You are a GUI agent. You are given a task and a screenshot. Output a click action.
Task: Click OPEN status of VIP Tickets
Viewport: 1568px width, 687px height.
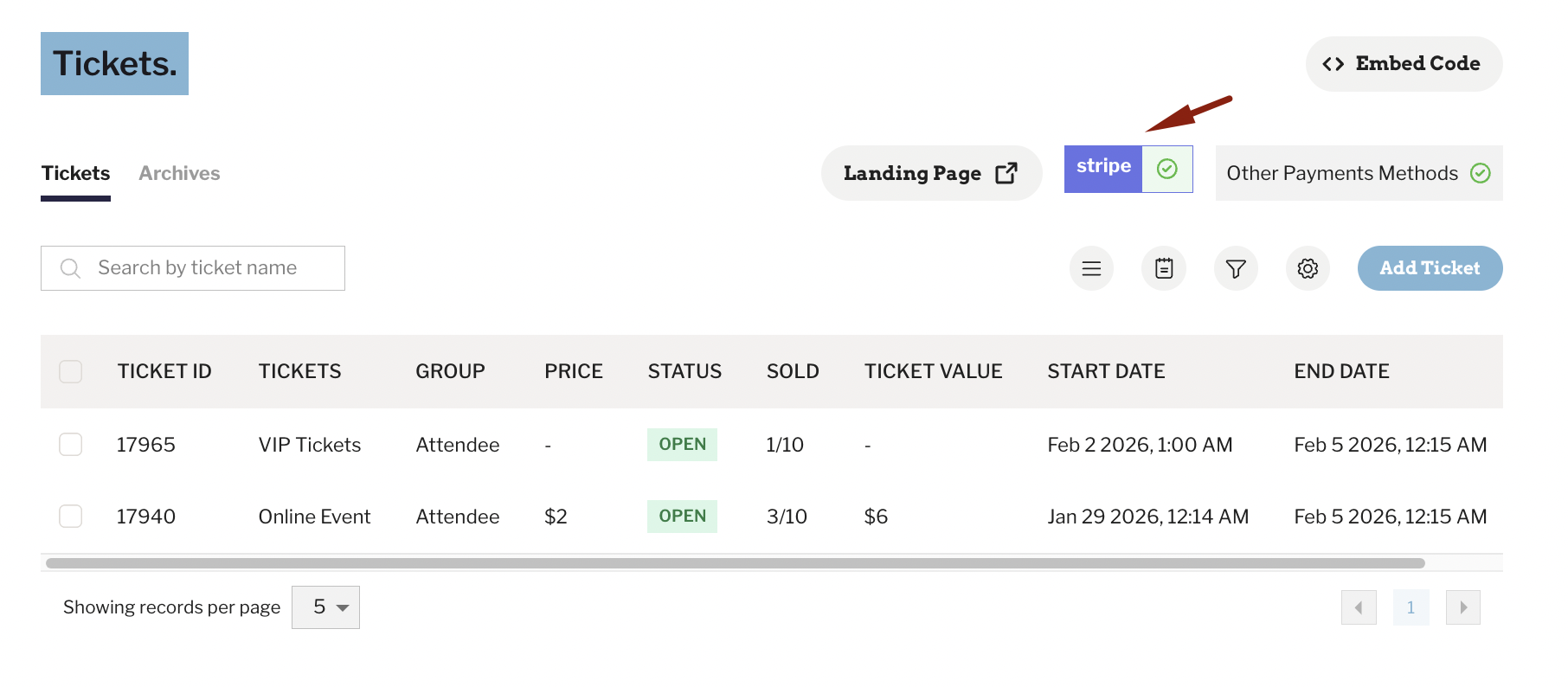tap(682, 445)
